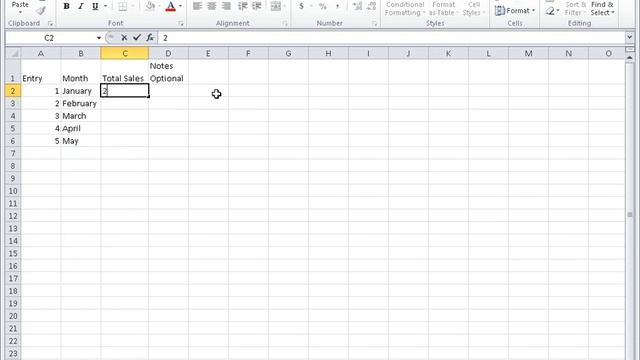Select column C header
The height and width of the screenshot is (360, 640).
point(124,53)
